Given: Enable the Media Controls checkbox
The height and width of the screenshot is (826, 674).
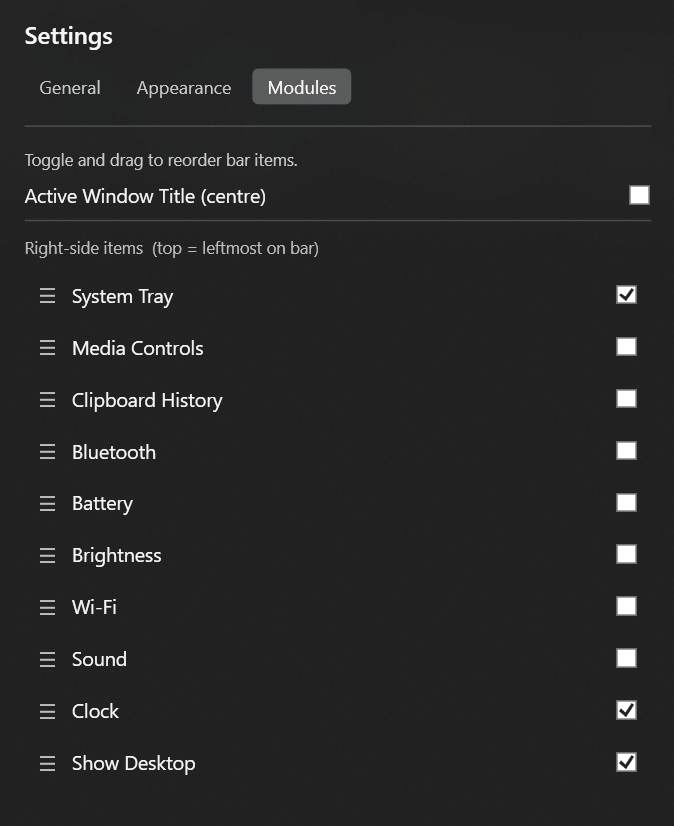Looking at the screenshot, I should click(x=626, y=347).
